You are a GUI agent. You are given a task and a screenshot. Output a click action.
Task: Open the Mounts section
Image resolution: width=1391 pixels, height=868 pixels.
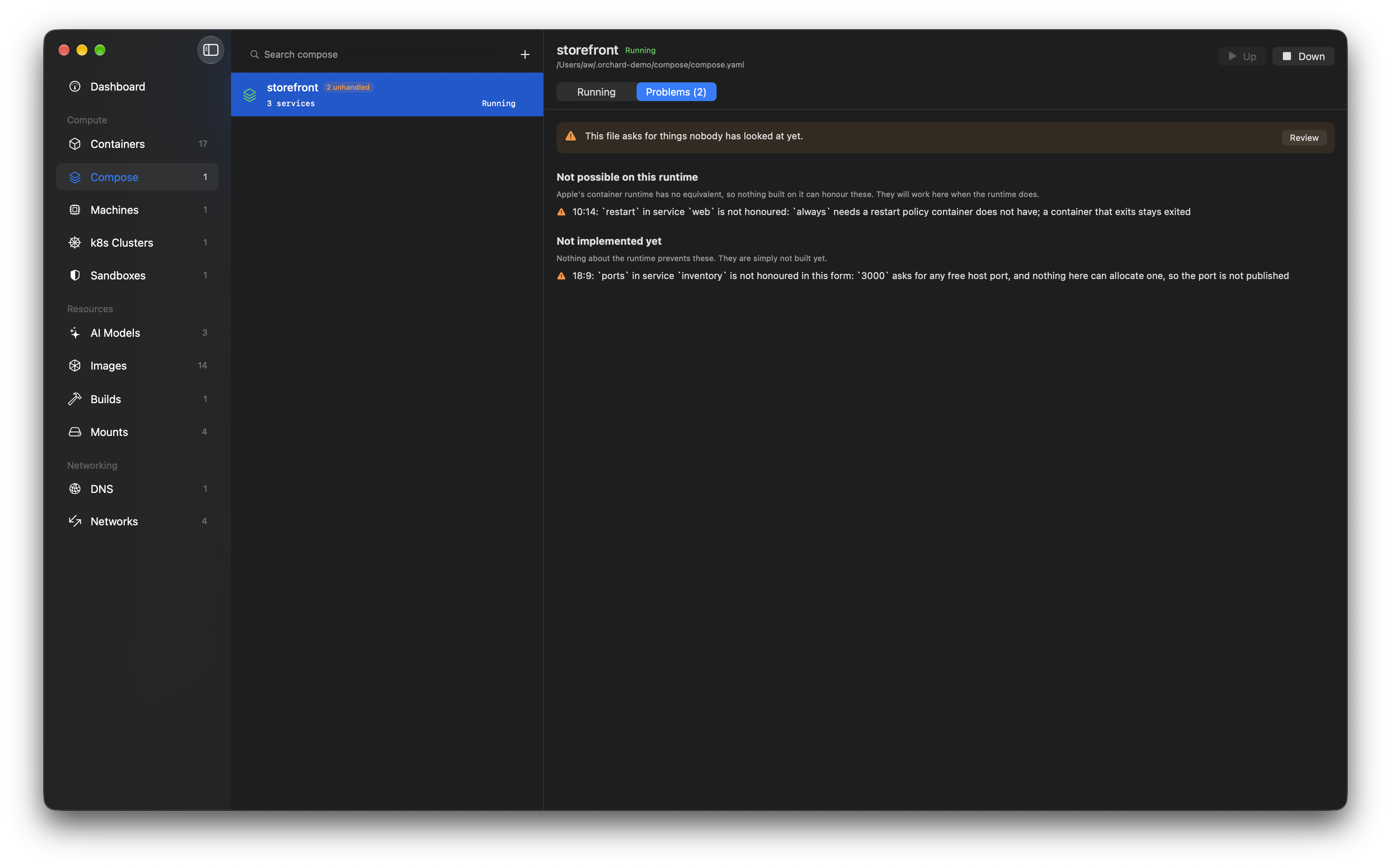(137, 432)
